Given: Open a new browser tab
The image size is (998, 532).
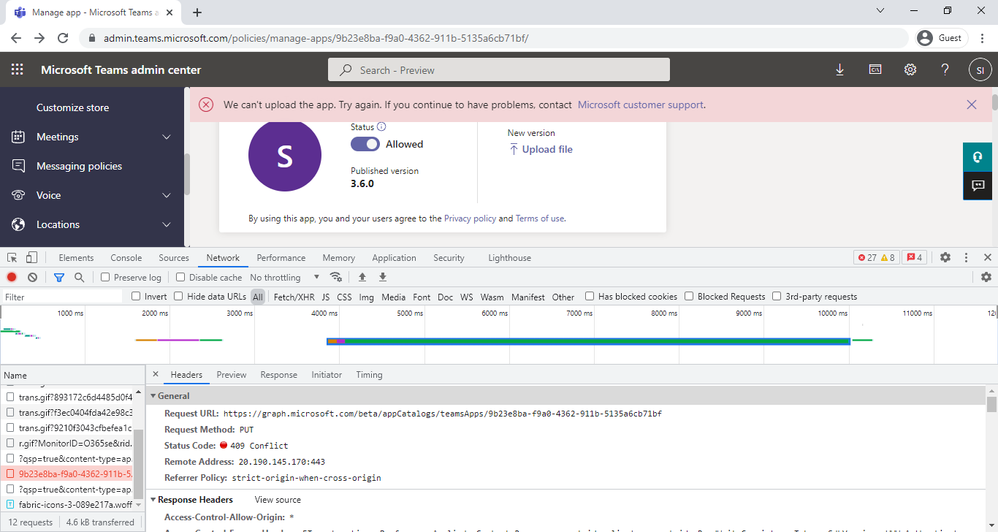Looking at the screenshot, I should coord(197,12).
